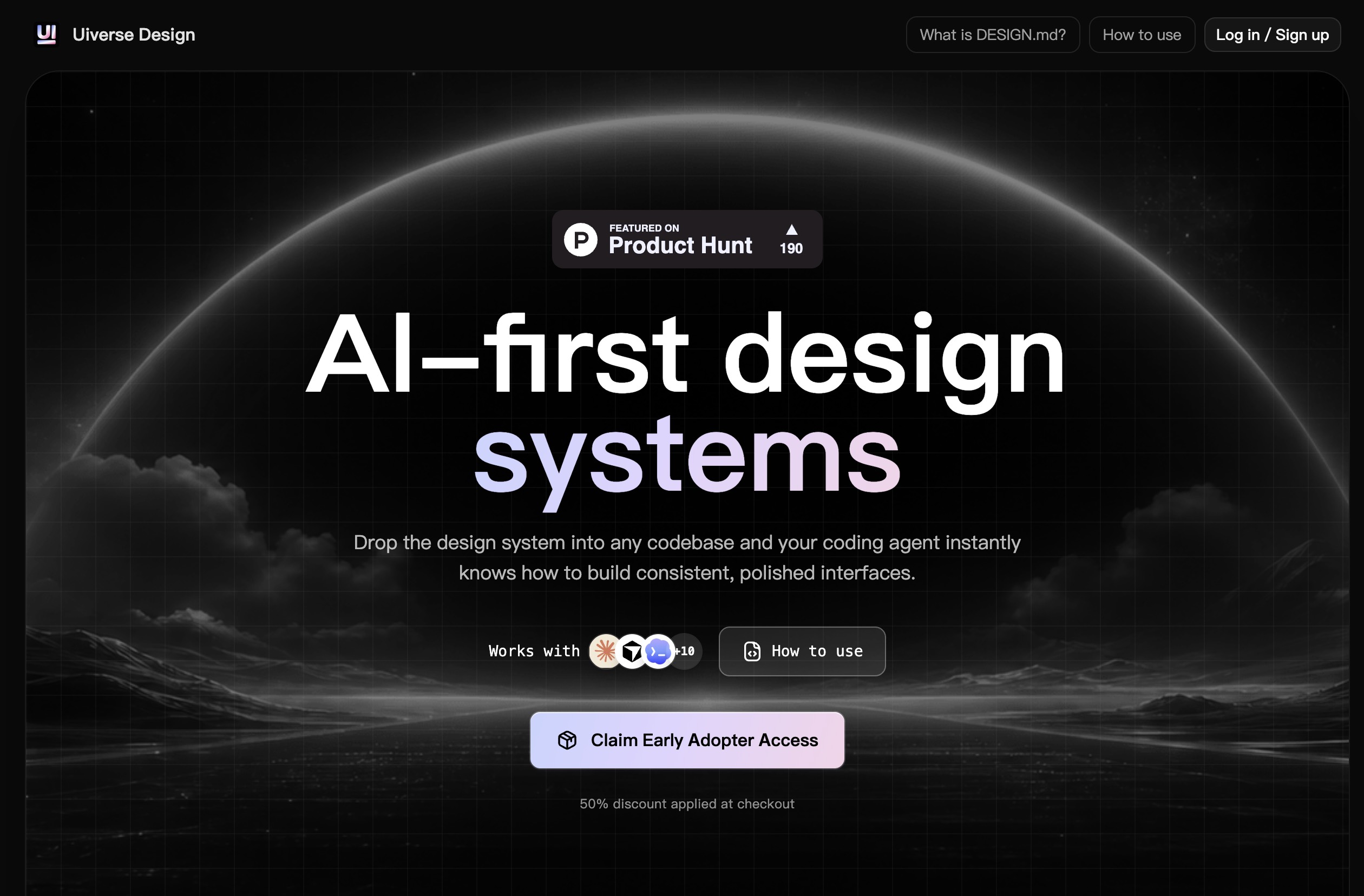This screenshot has height=896, width=1364.
Task: Click Log in / Sign up button
Action: tap(1273, 35)
